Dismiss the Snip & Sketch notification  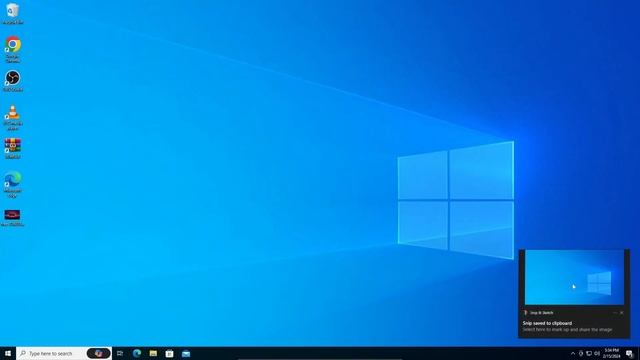622,313
